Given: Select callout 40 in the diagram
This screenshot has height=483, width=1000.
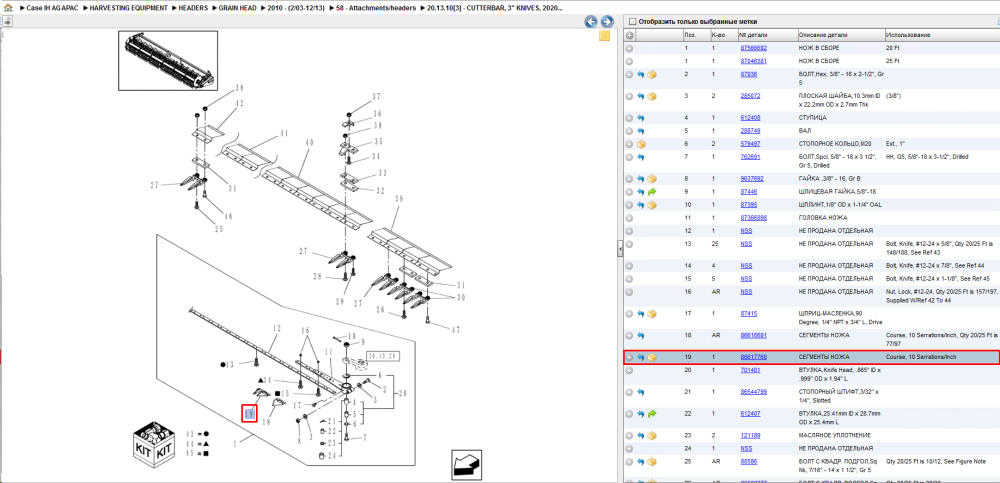Looking at the screenshot, I should 310,144.
